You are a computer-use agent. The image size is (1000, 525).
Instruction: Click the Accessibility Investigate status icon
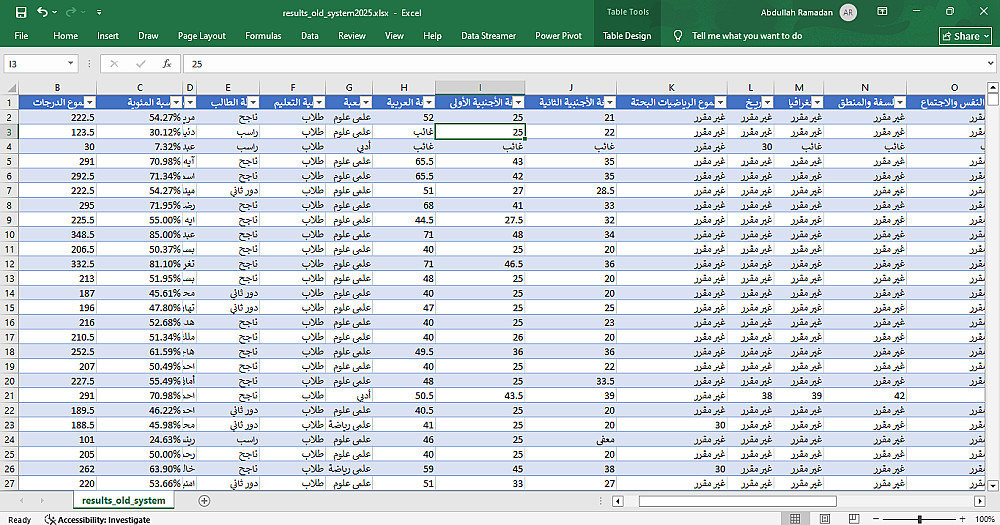(50, 520)
